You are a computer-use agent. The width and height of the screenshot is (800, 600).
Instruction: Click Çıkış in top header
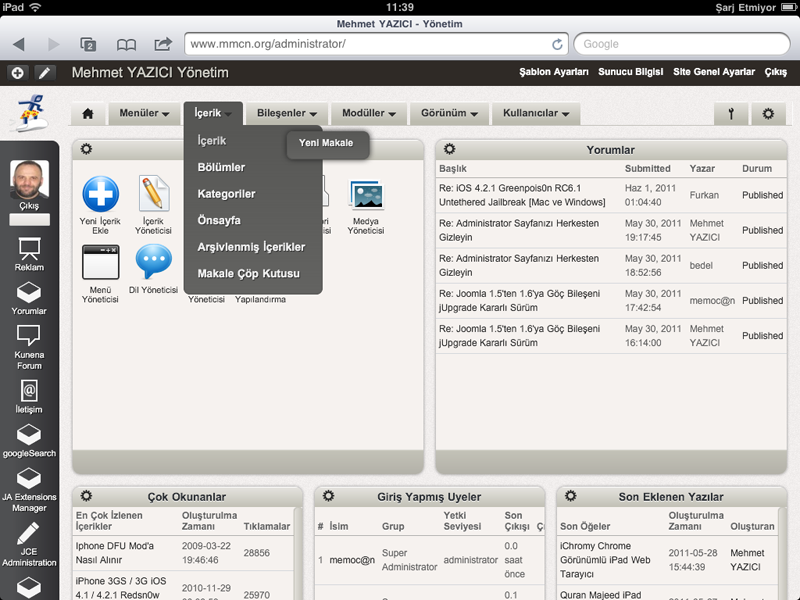776,72
